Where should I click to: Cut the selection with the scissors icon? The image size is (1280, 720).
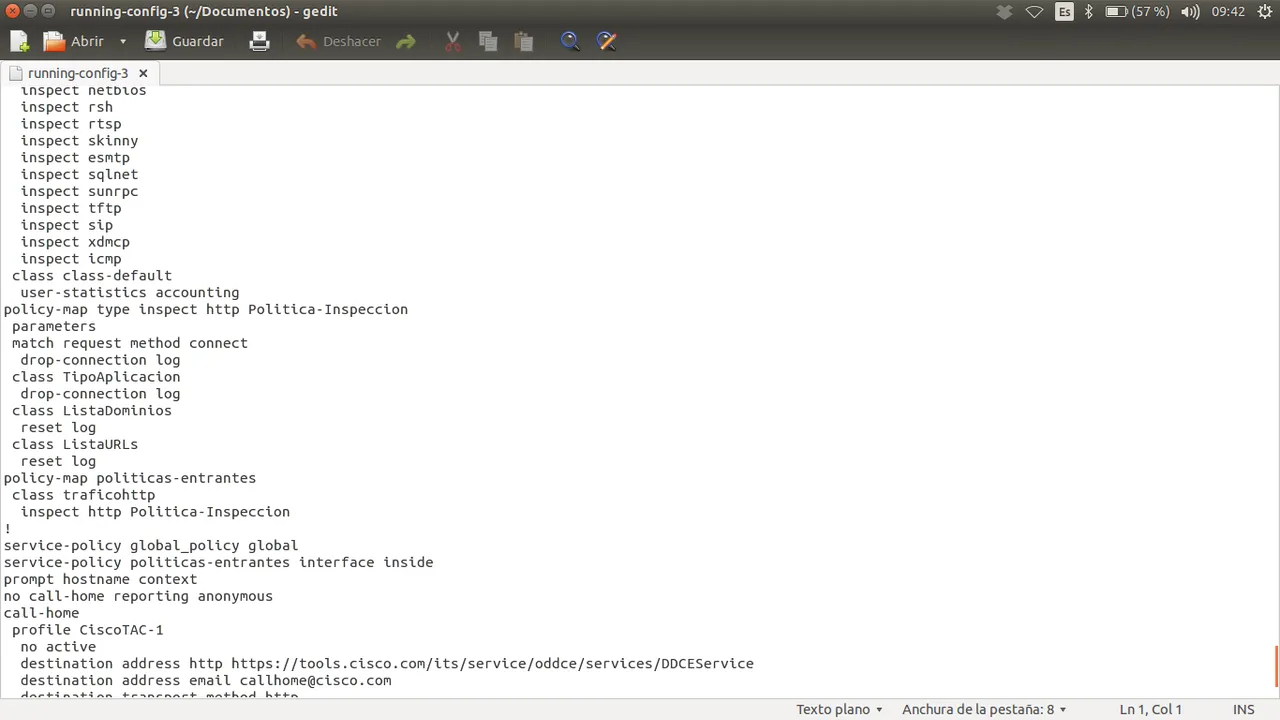tap(452, 41)
